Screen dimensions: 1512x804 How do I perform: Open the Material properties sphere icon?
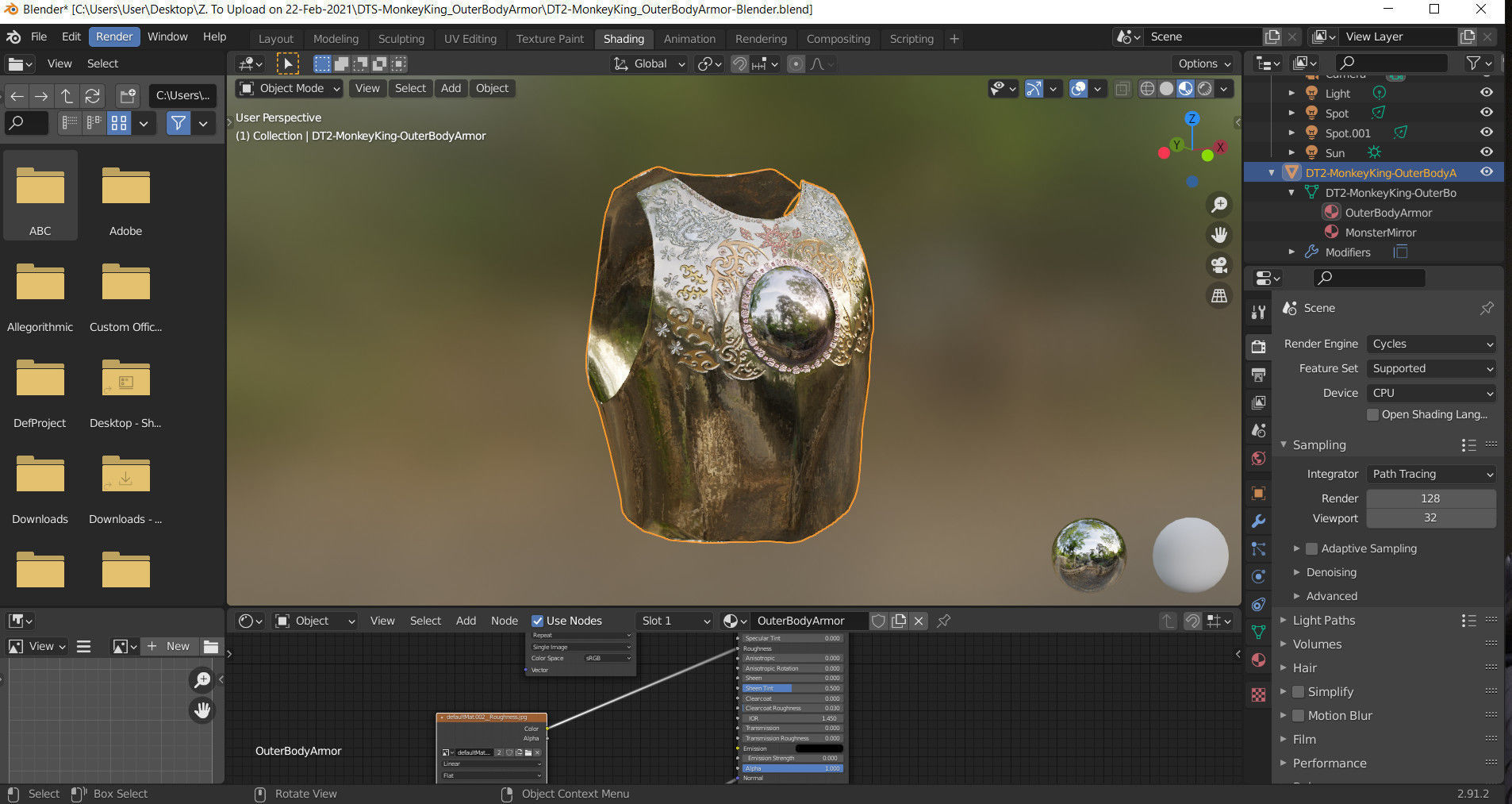tap(1259, 660)
